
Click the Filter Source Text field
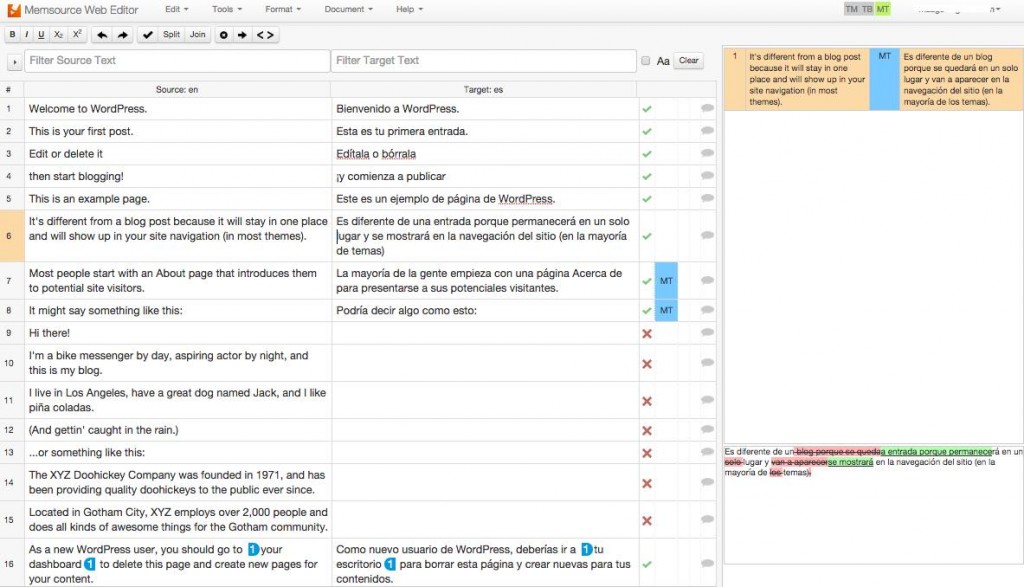coord(177,61)
